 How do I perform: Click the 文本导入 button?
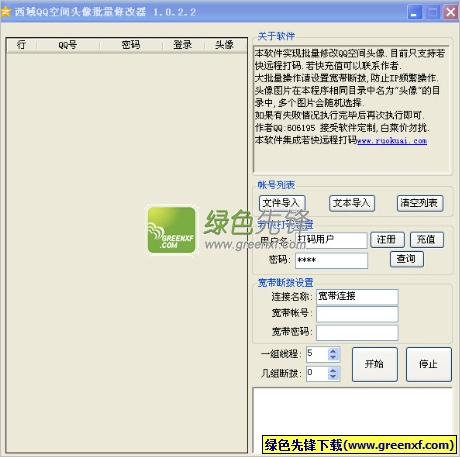pos(352,203)
